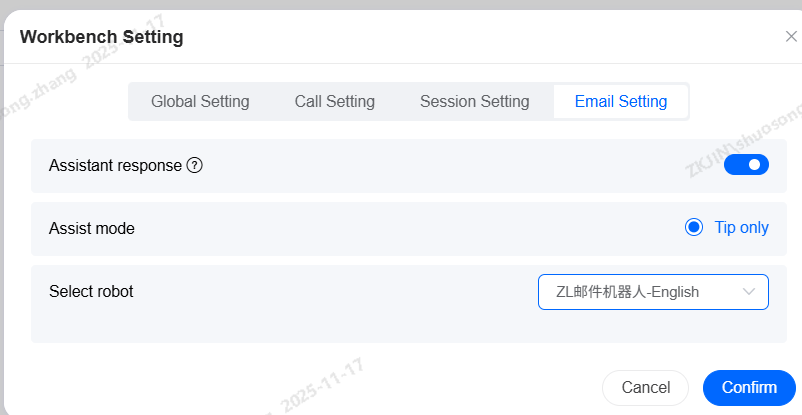Click the Assist mode label
This screenshot has width=802, height=415.
(x=92, y=228)
